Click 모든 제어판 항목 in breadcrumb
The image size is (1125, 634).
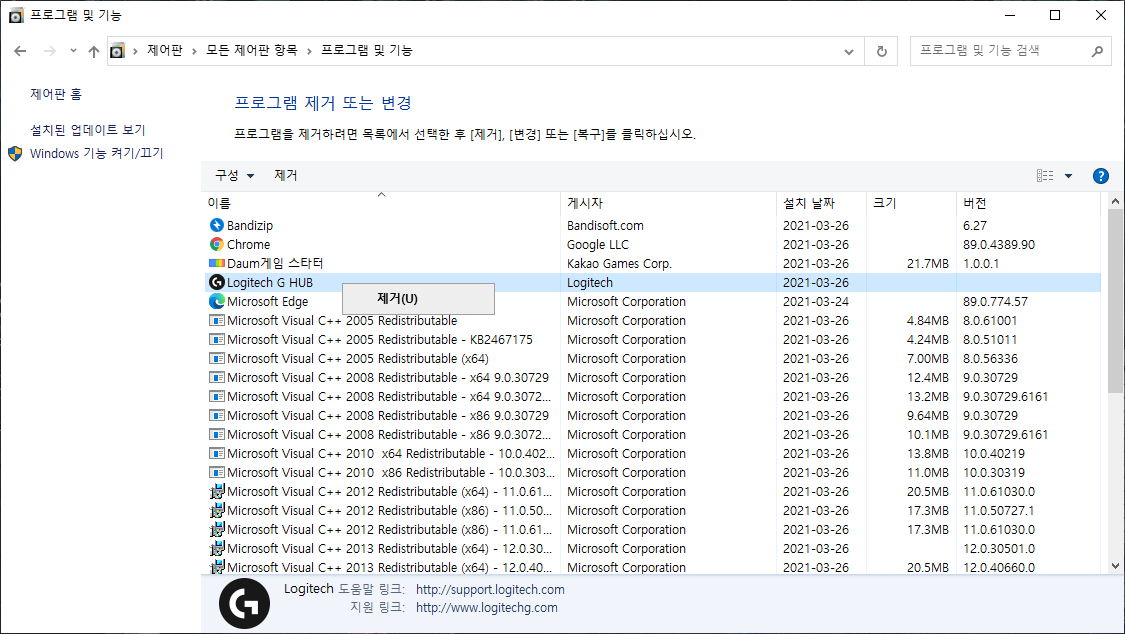click(x=252, y=50)
